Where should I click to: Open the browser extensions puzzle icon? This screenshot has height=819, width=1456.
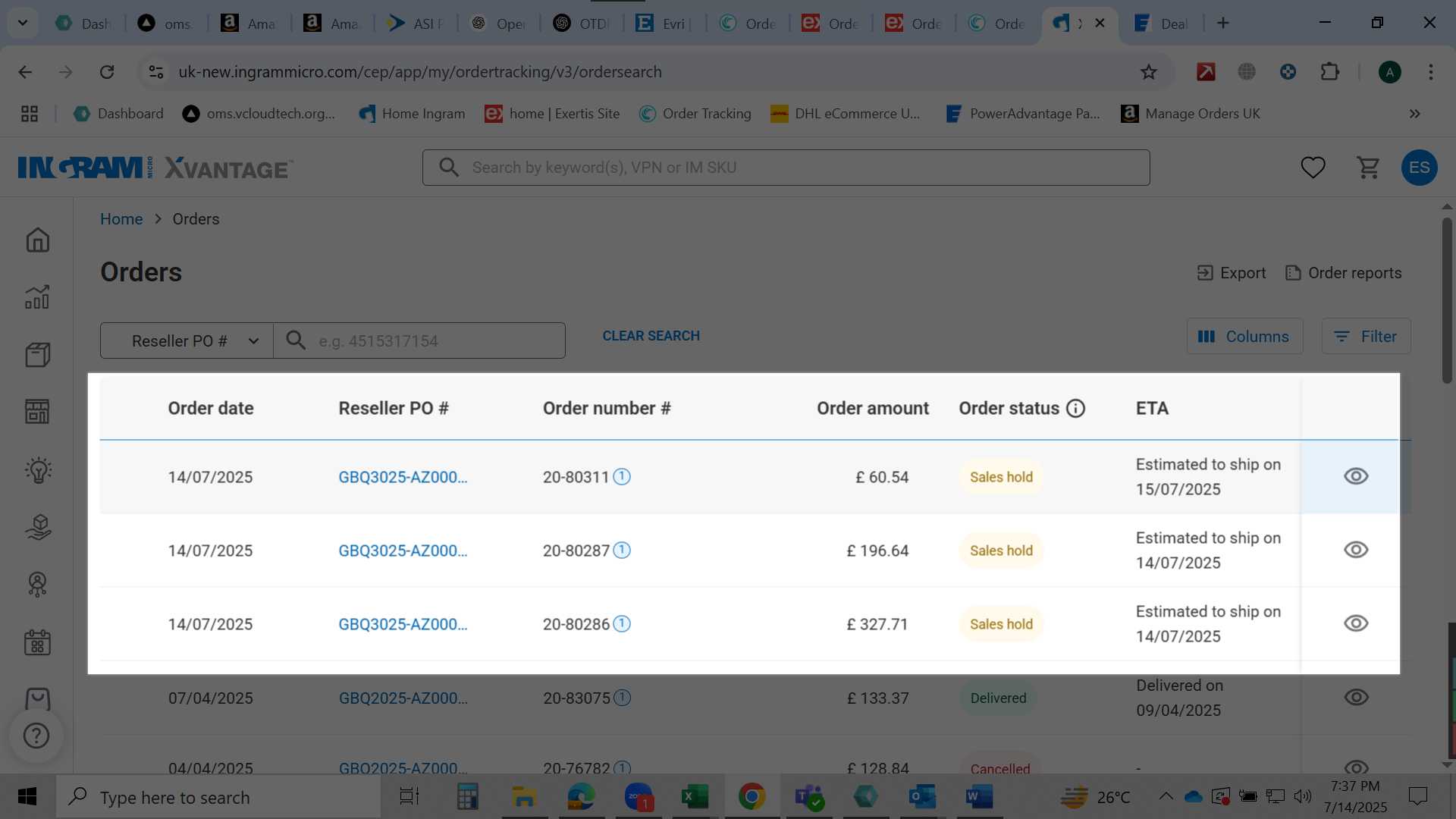tap(1329, 72)
